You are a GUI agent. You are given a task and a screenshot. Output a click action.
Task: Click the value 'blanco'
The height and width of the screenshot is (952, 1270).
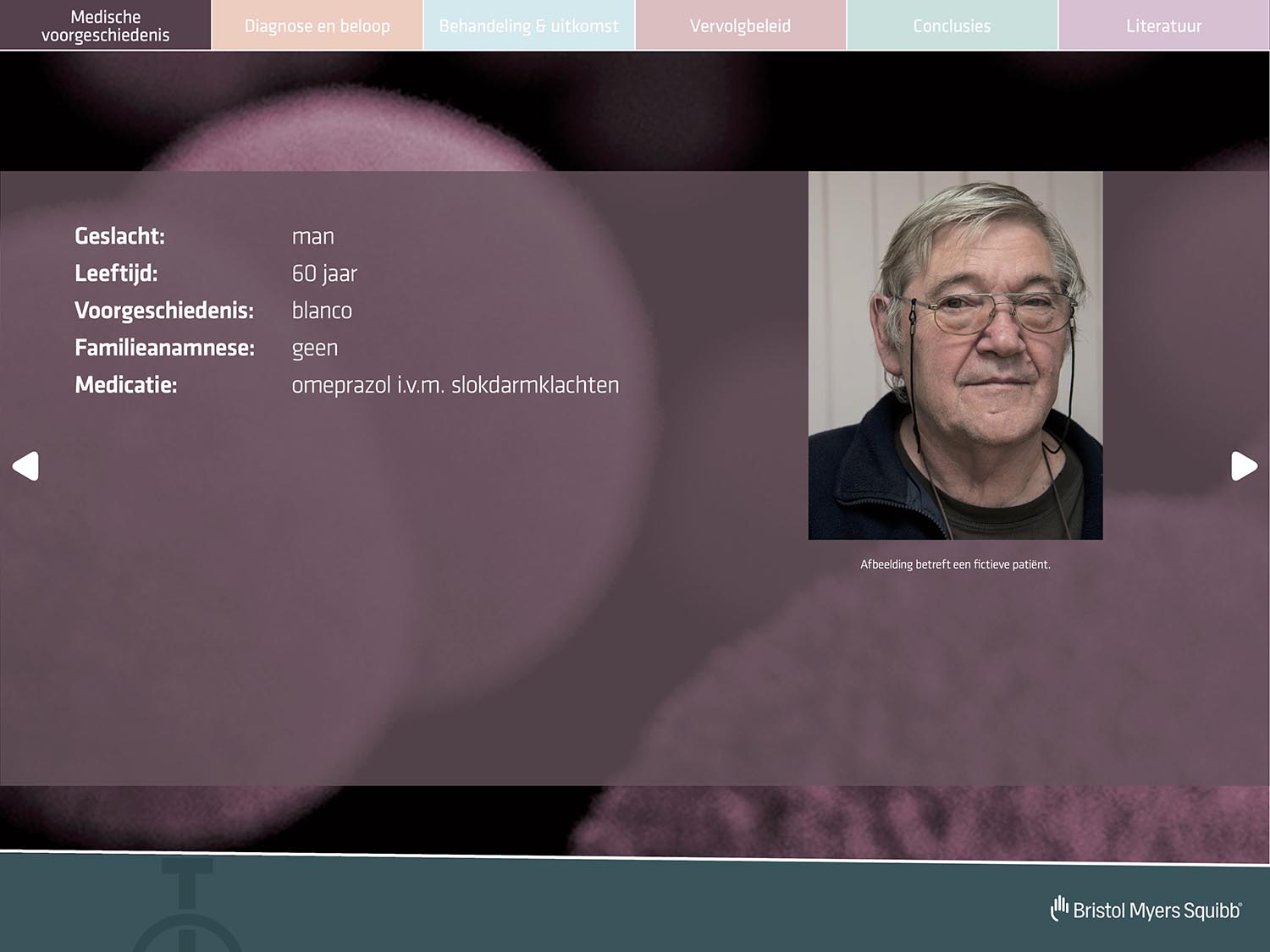322,311
